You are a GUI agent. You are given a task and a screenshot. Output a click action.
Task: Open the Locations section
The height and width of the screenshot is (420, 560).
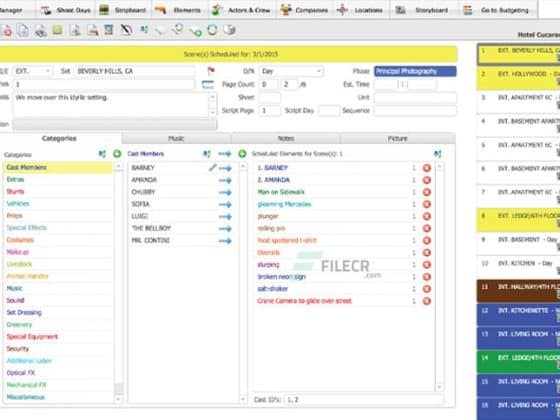360,10
